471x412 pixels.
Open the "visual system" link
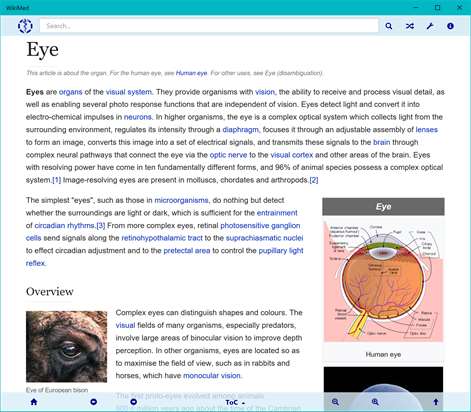[x=129, y=92]
